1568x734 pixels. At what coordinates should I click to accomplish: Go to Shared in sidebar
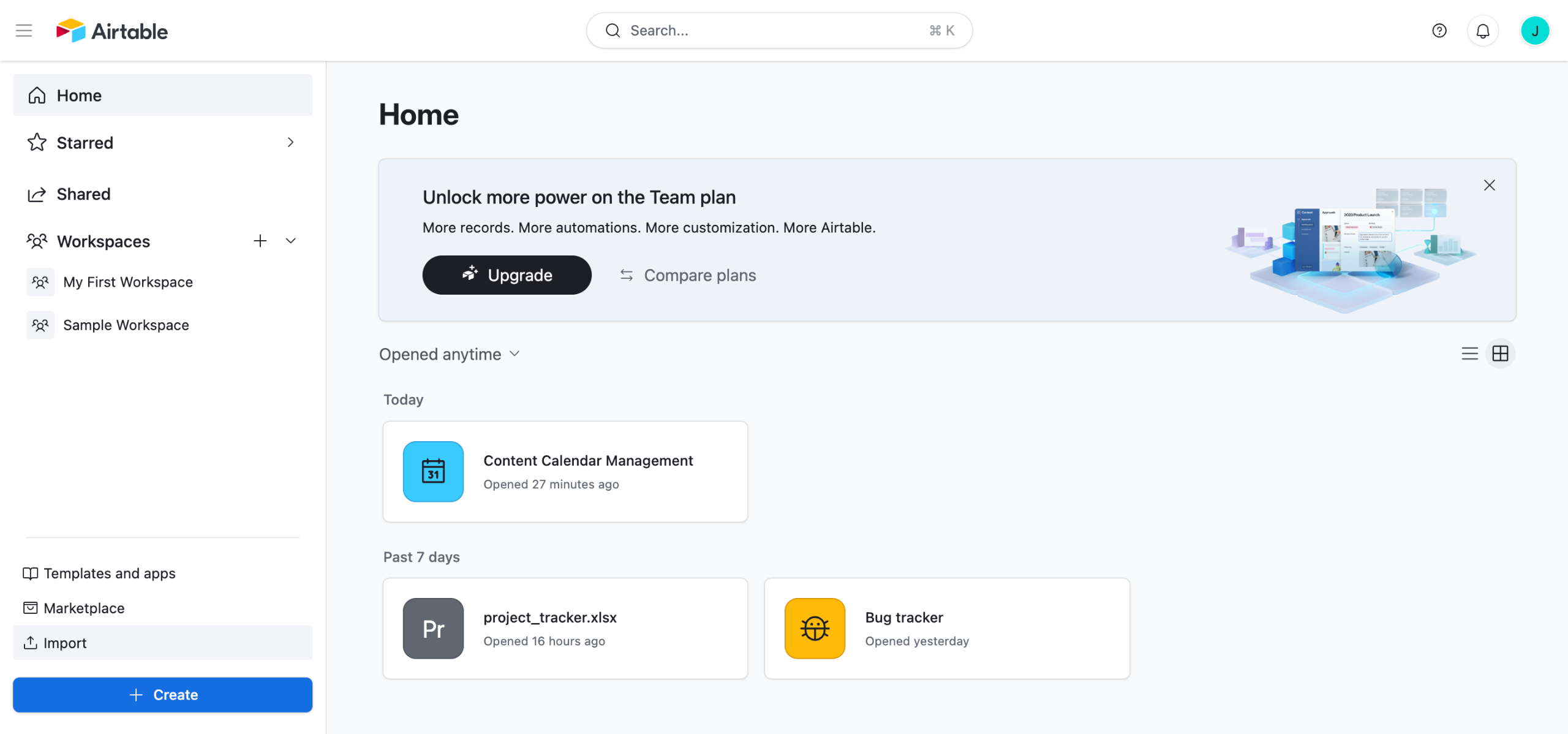coord(83,194)
